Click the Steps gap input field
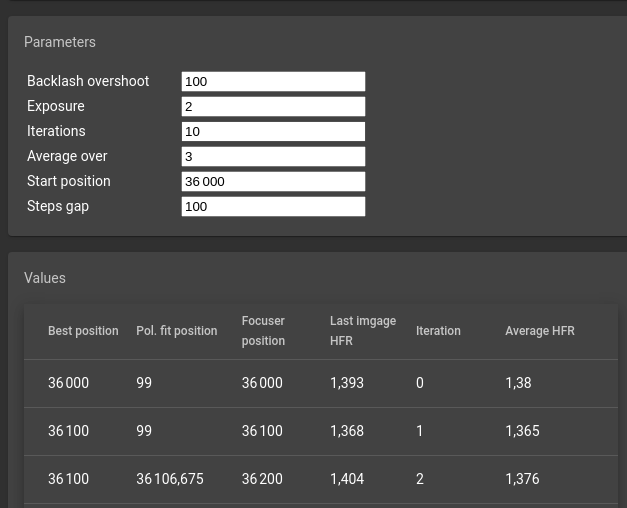Image resolution: width=627 pixels, height=508 pixels. click(273, 206)
